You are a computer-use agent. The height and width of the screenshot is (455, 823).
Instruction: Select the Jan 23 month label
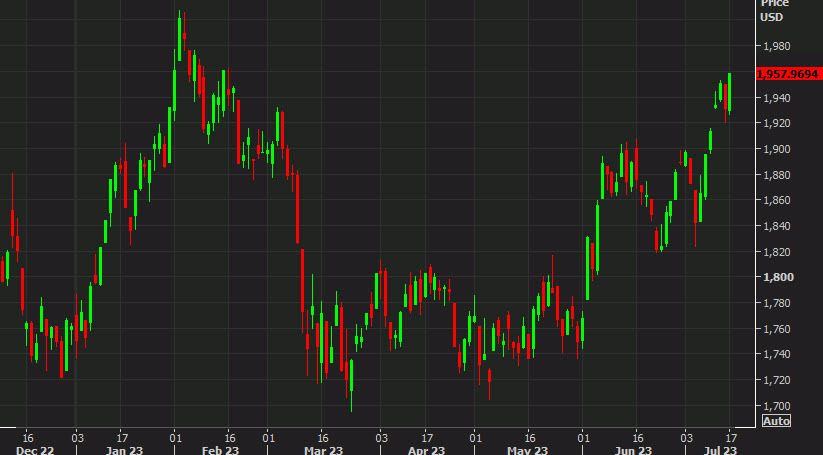pyautogui.click(x=124, y=450)
